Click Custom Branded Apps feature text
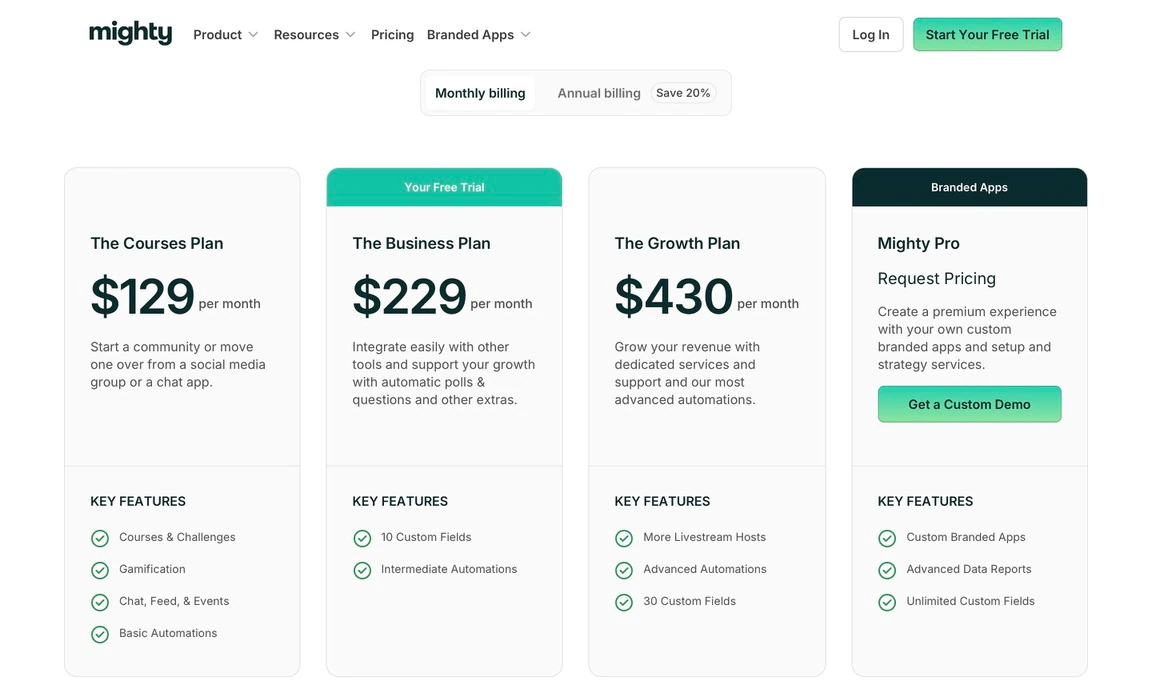 [x=965, y=537]
